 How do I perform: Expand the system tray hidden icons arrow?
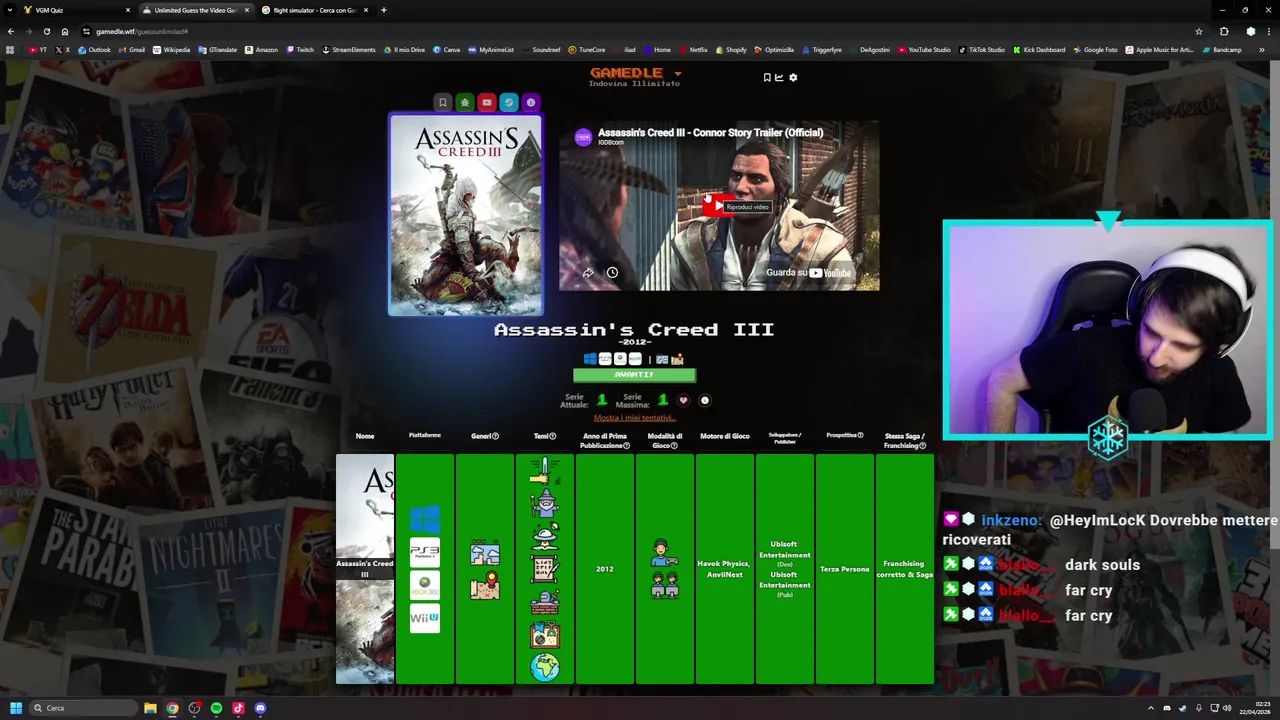[1151, 708]
